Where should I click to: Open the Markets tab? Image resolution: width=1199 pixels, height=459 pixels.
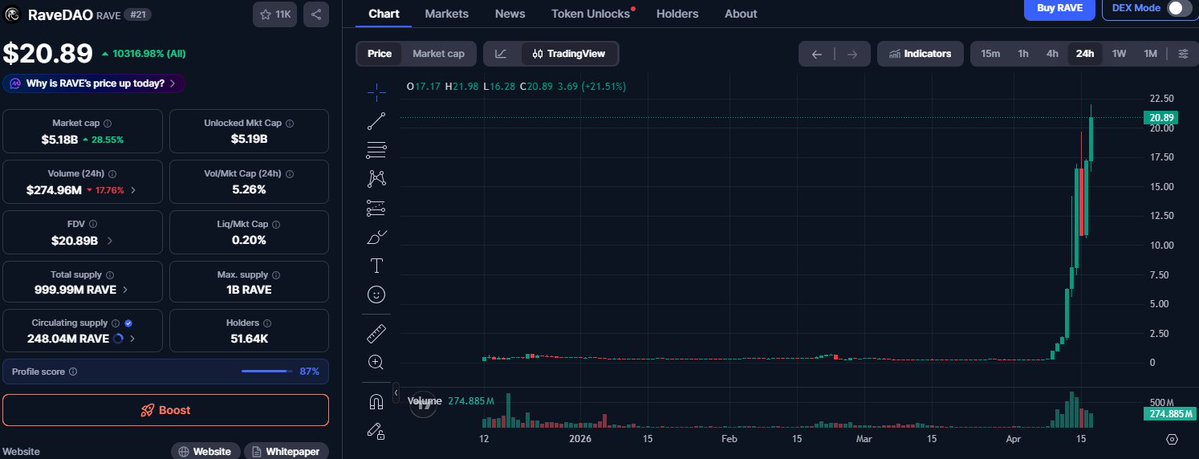(x=447, y=14)
